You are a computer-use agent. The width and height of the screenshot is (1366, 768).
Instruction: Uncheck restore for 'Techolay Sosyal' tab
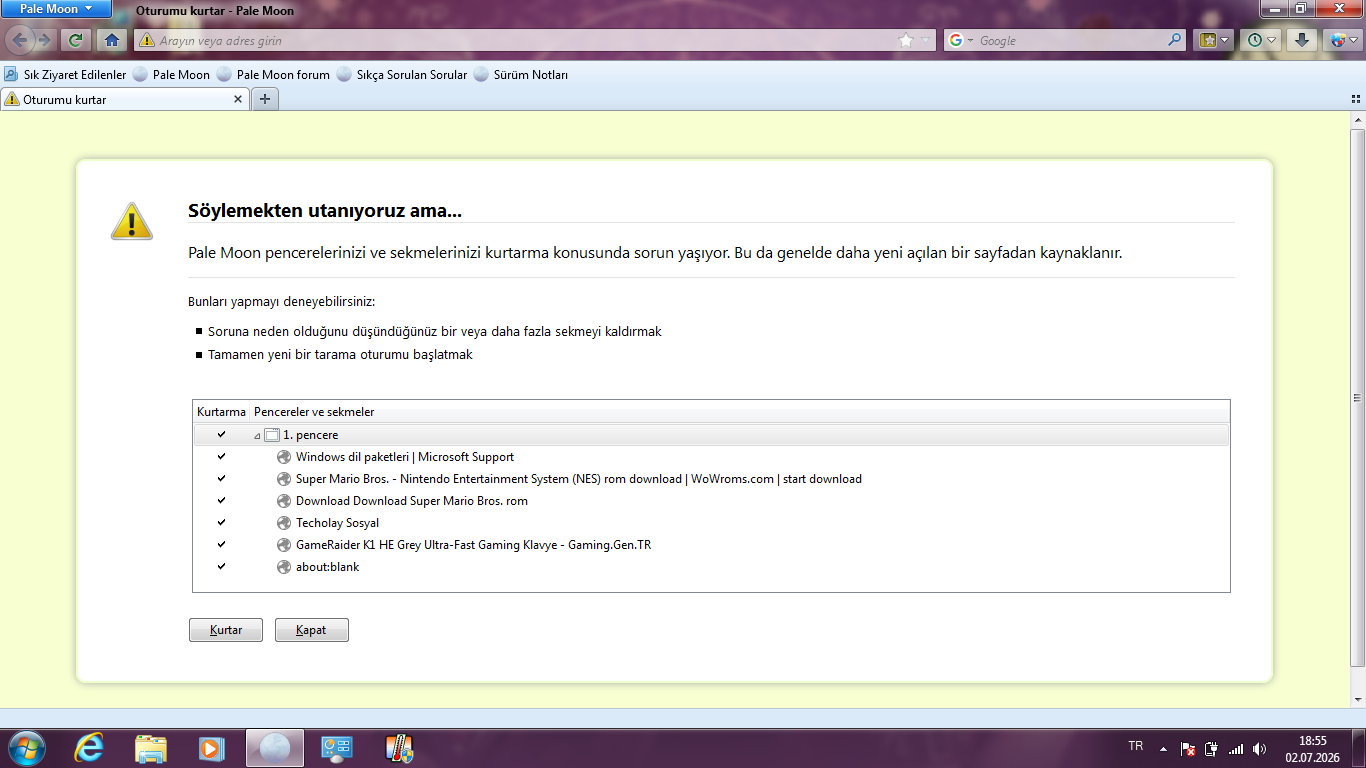tap(221, 523)
